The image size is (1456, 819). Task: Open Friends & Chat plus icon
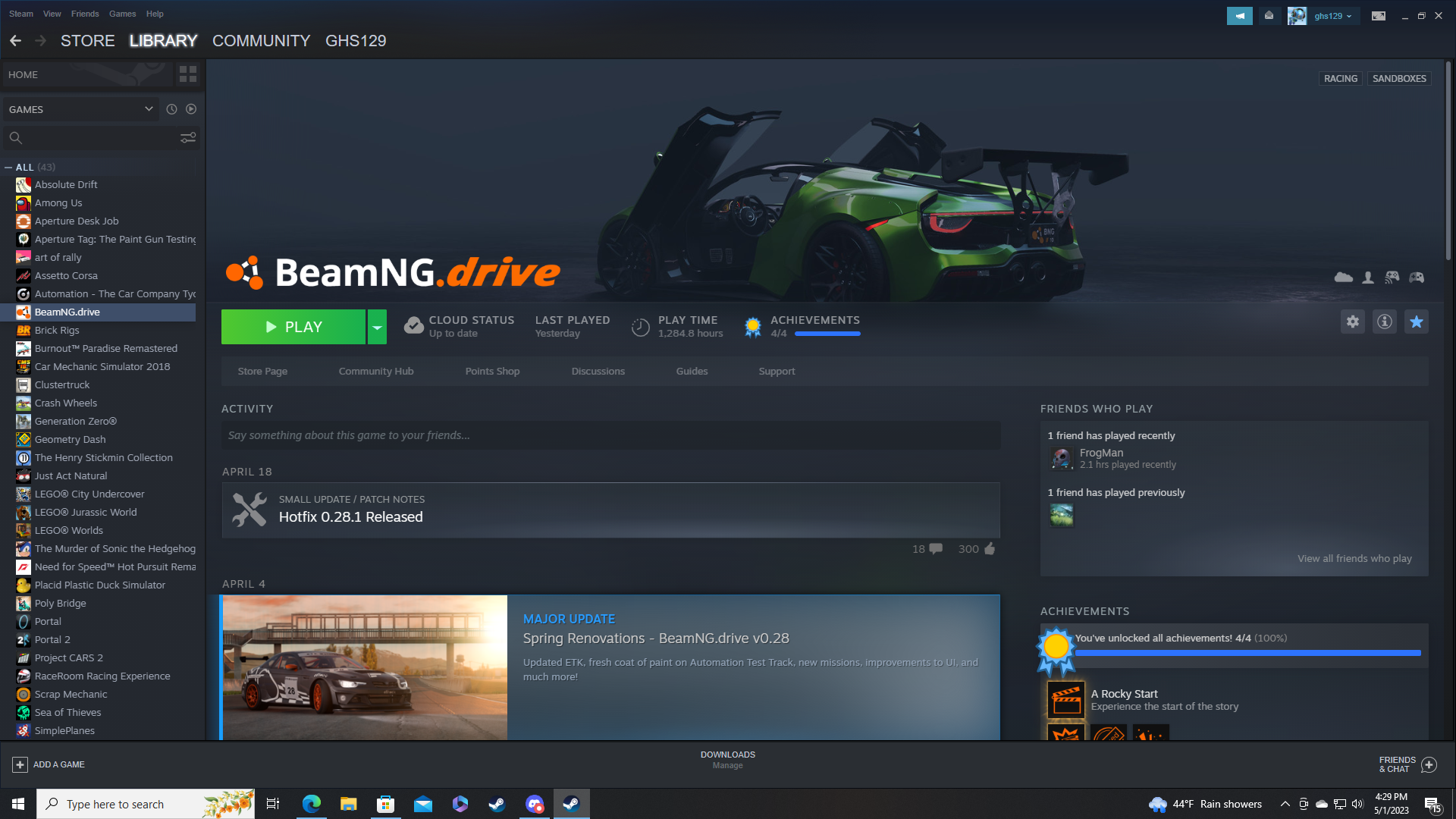tap(1429, 764)
